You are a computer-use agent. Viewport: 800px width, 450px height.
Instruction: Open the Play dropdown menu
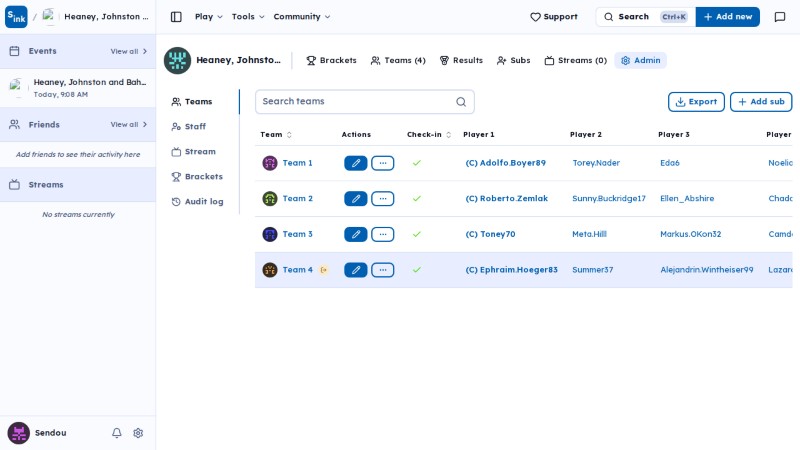209,17
